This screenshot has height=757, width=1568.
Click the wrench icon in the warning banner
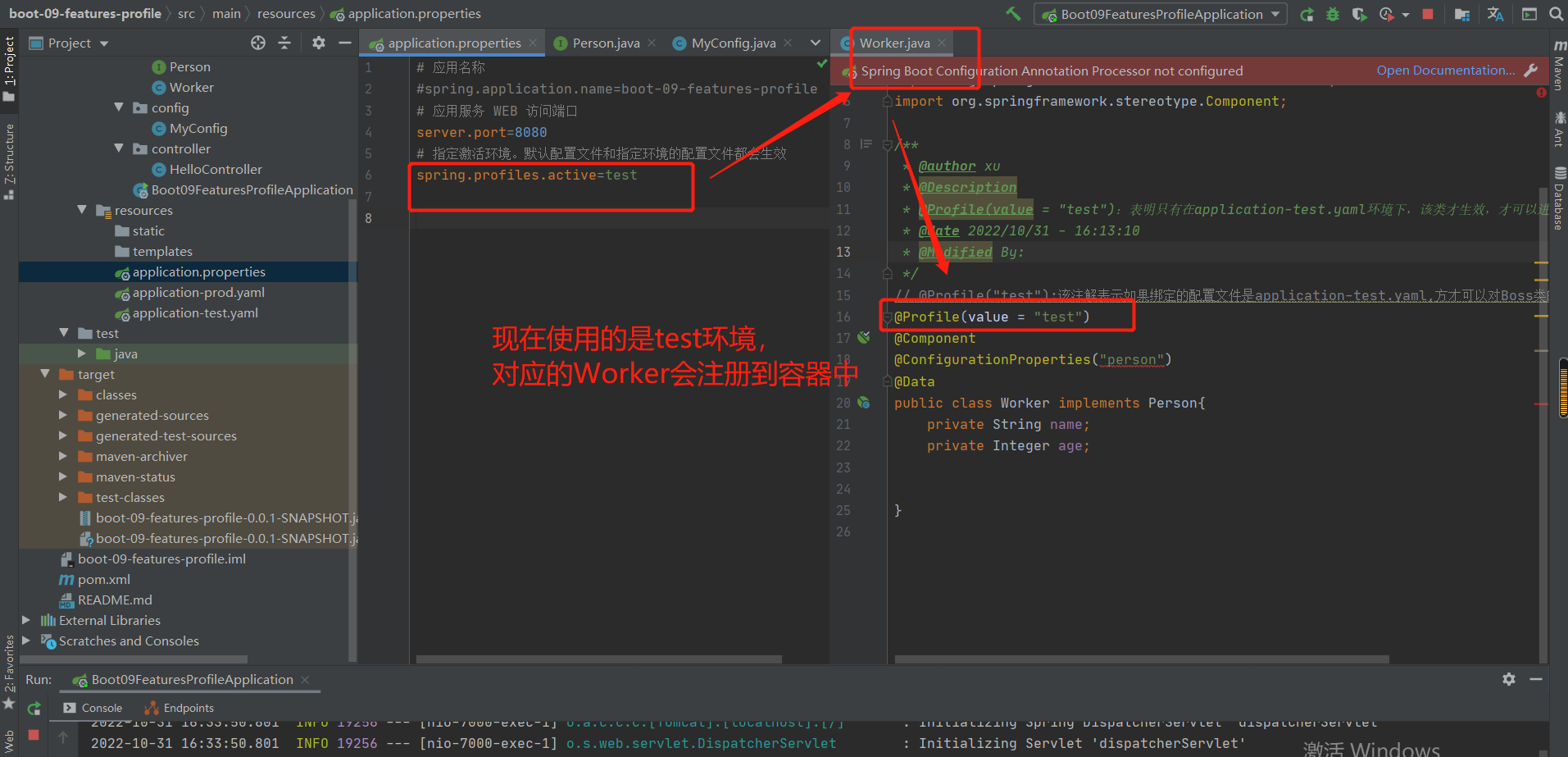pos(1531,71)
